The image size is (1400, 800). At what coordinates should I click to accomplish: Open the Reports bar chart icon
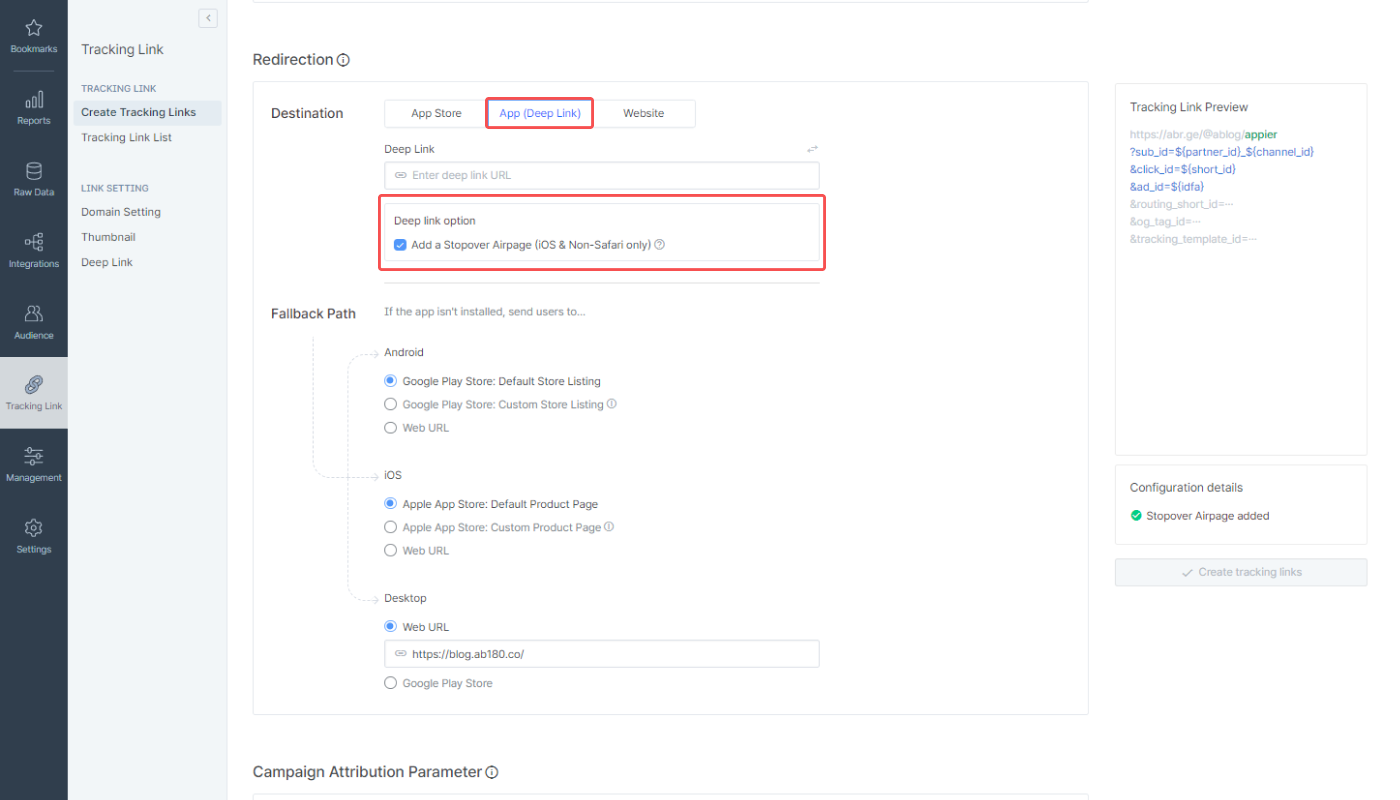point(34,99)
